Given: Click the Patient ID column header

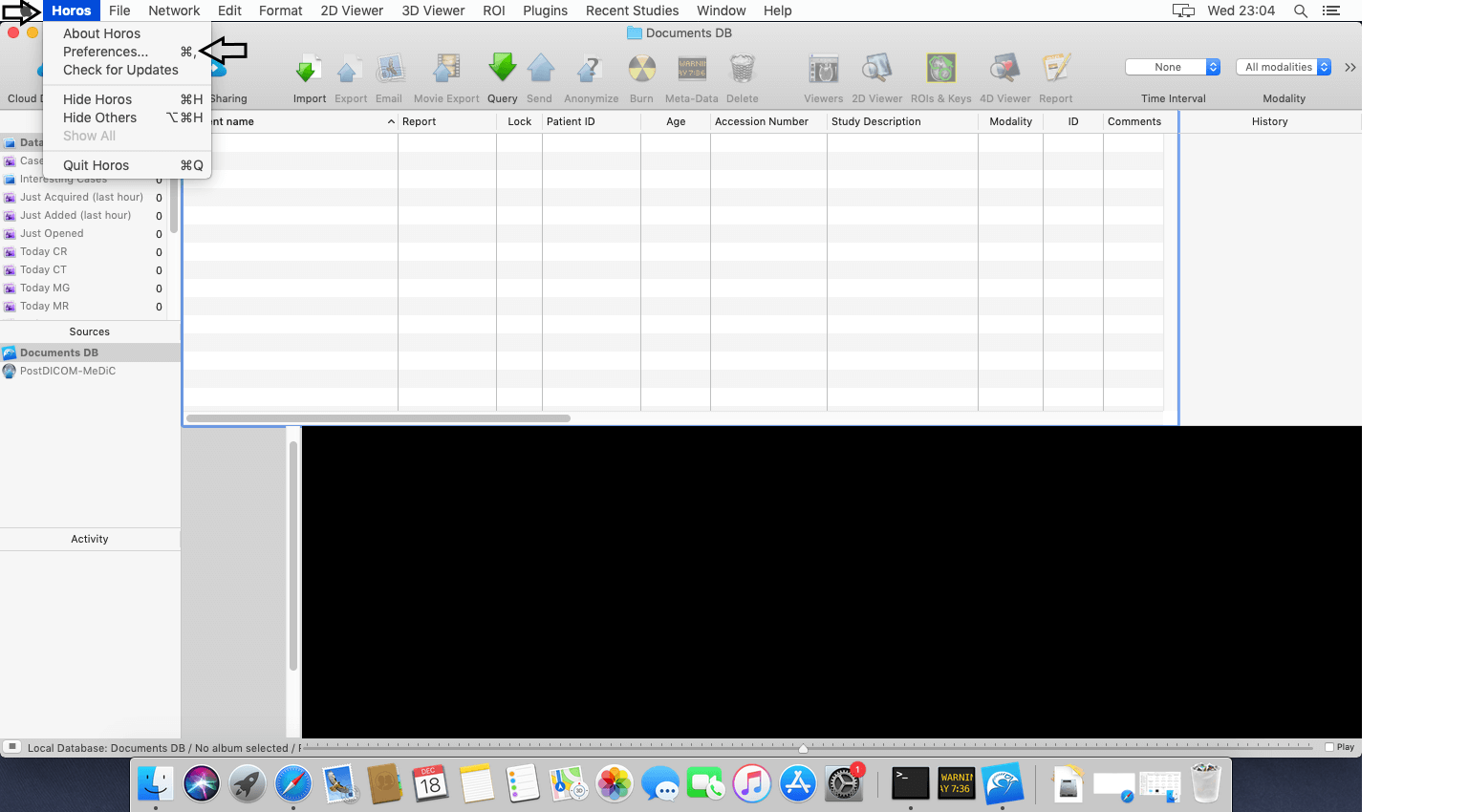Looking at the screenshot, I should (x=592, y=121).
